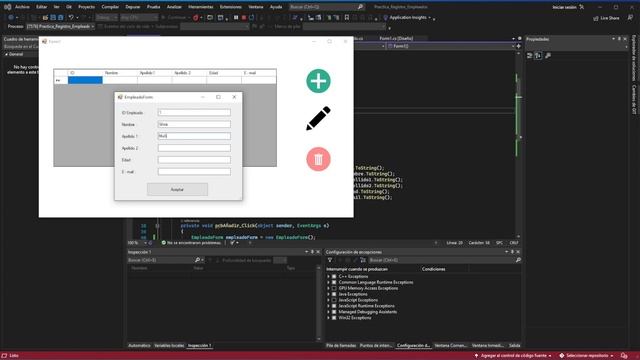Image resolution: width=640 pixels, height=360 pixels.
Task: Toggle JavaScript Runtime Exceptions checkbox
Action: pos(334,306)
